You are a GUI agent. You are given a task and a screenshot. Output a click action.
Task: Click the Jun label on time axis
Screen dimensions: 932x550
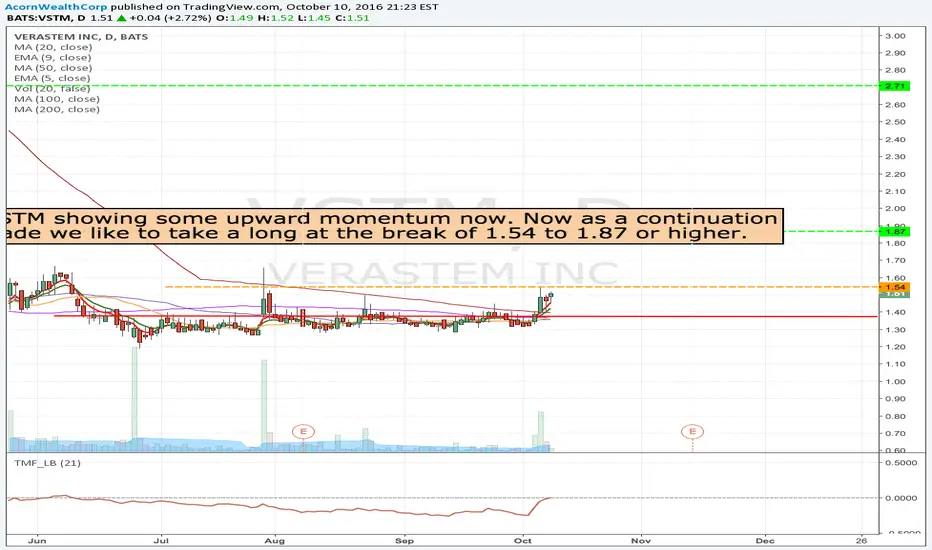click(x=37, y=540)
